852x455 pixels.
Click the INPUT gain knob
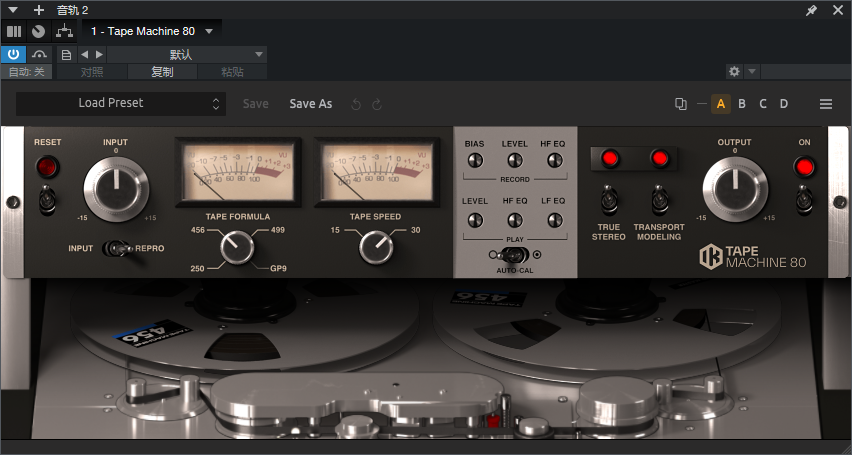[x=116, y=189]
